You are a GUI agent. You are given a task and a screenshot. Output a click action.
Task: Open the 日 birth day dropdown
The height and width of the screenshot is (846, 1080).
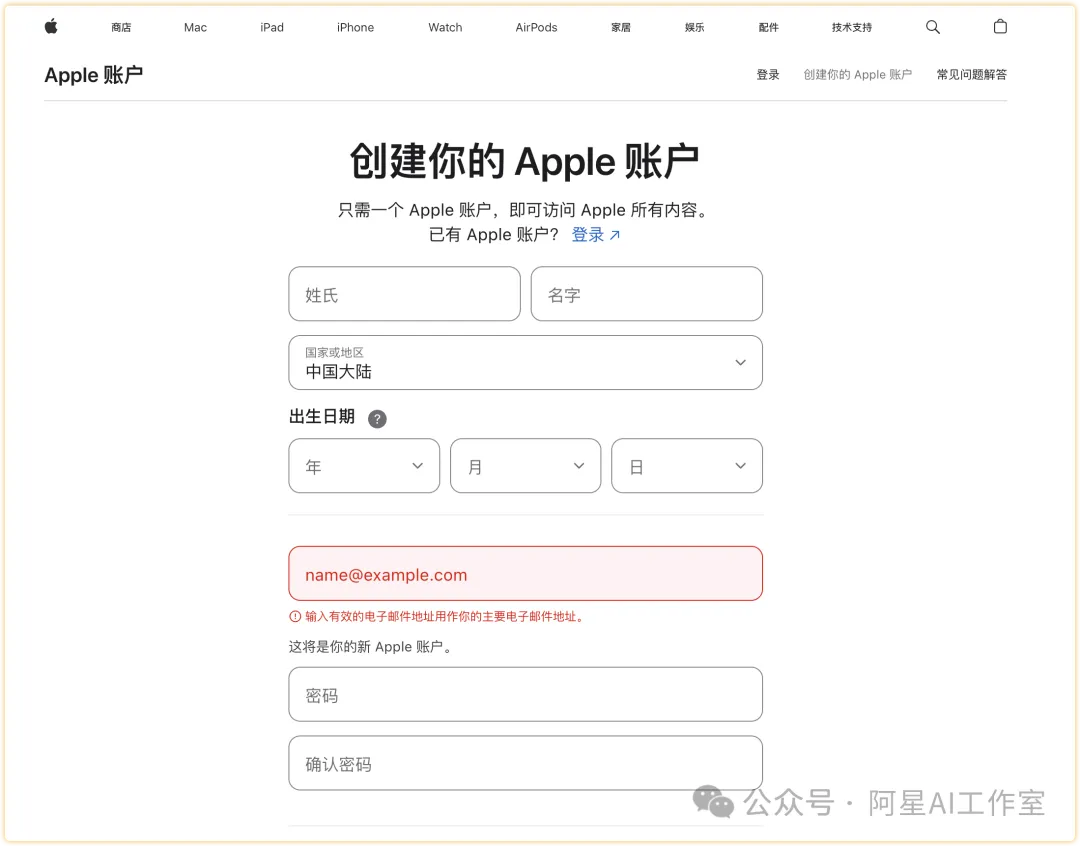687,466
